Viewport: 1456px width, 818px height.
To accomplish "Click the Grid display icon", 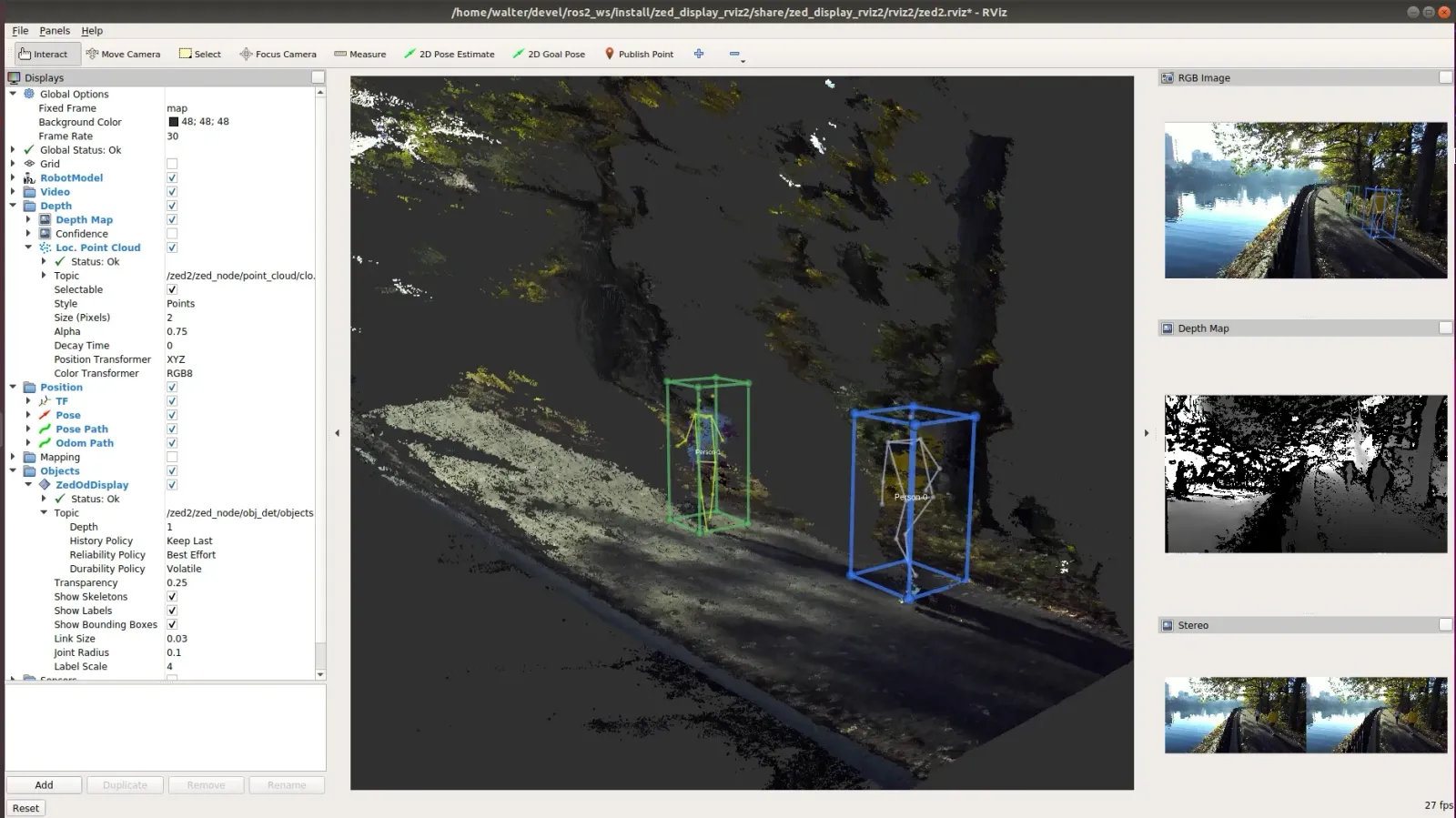I will pyautogui.click(x=29, y=164).
